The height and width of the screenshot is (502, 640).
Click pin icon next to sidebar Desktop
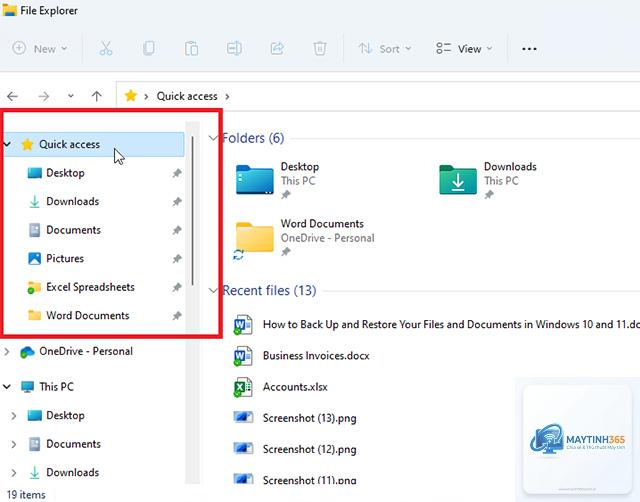177,173
